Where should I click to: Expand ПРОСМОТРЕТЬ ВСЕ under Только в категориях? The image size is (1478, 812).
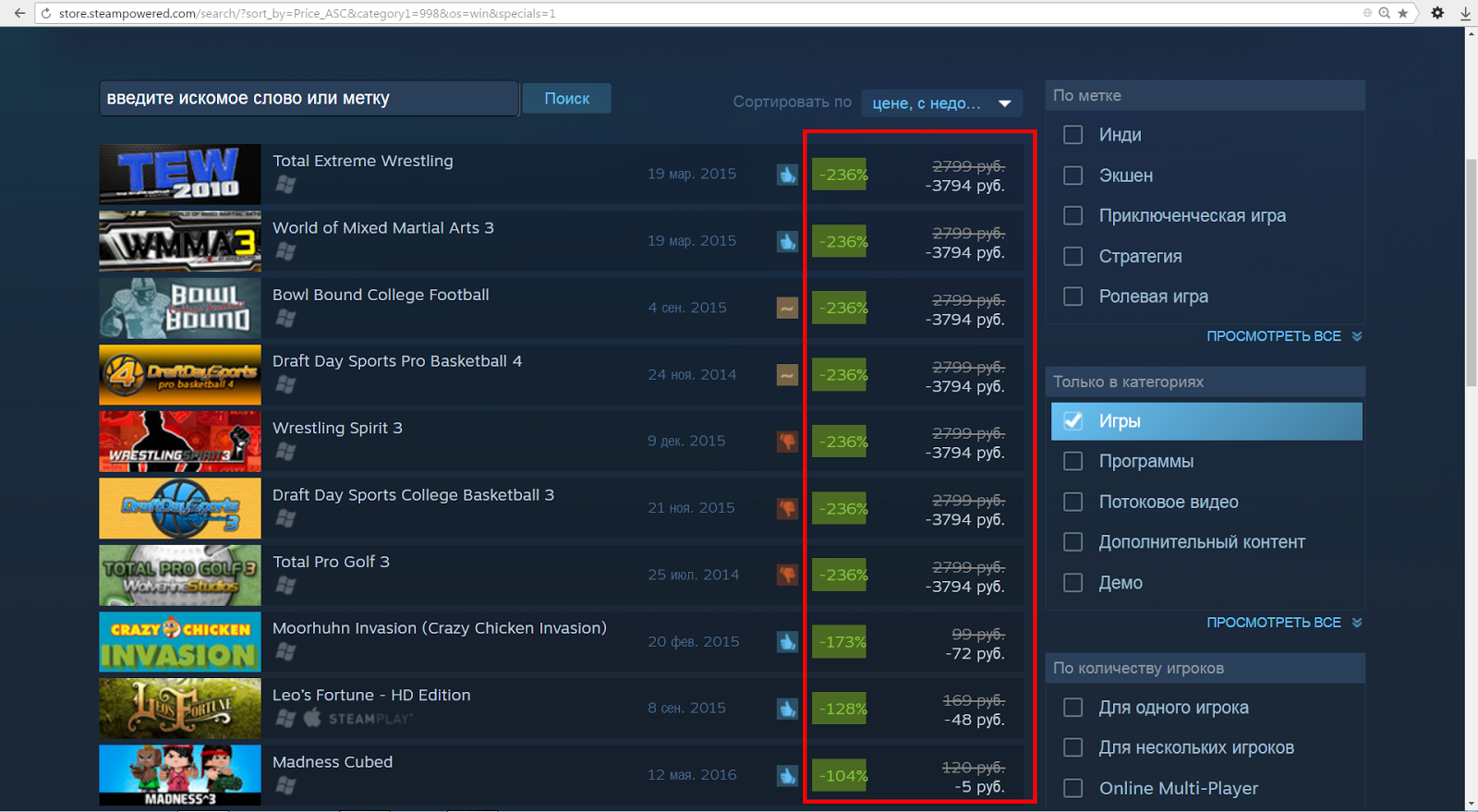(1284, 623)
